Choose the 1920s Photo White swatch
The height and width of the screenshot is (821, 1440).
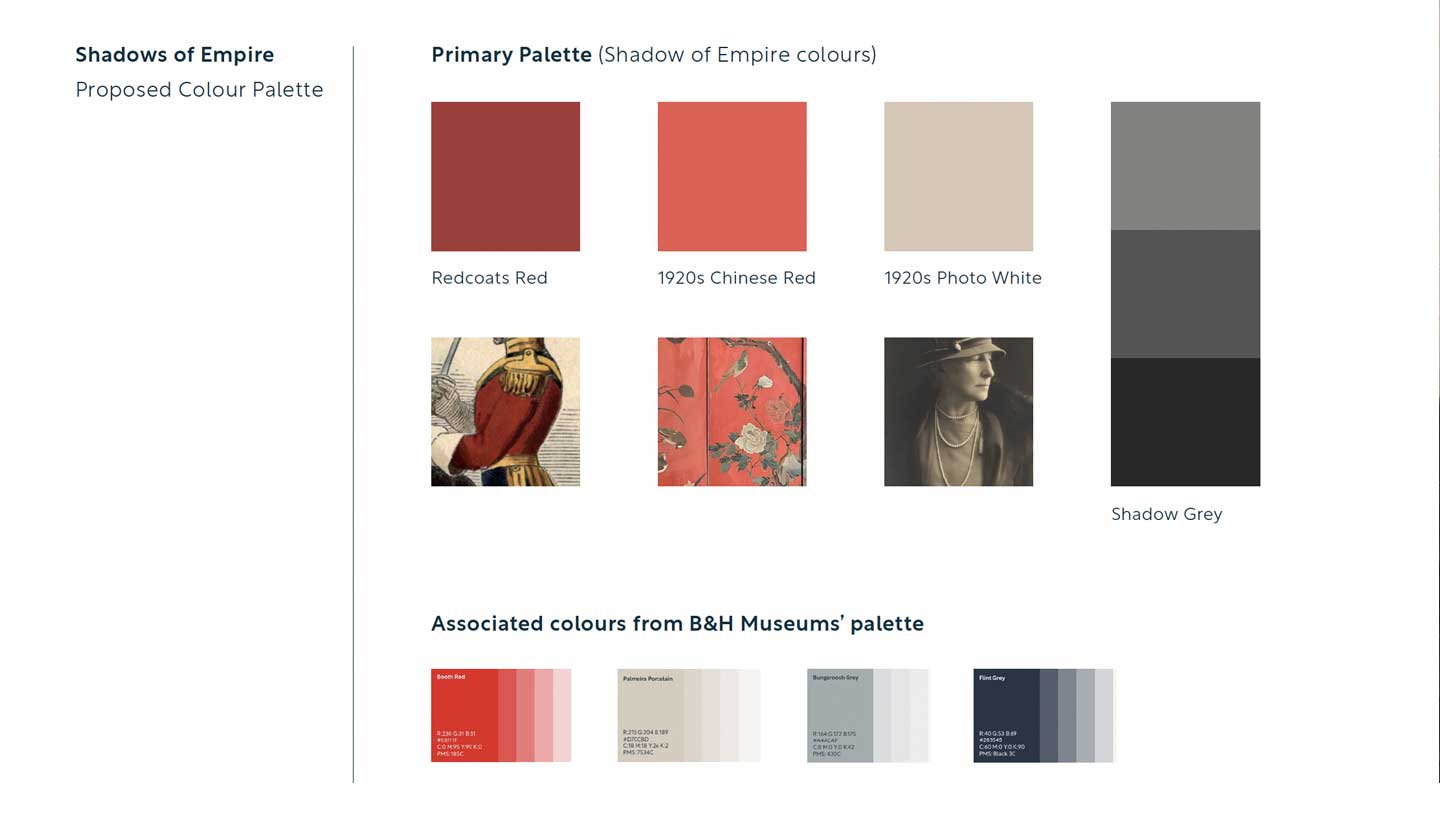coord(958,176)
